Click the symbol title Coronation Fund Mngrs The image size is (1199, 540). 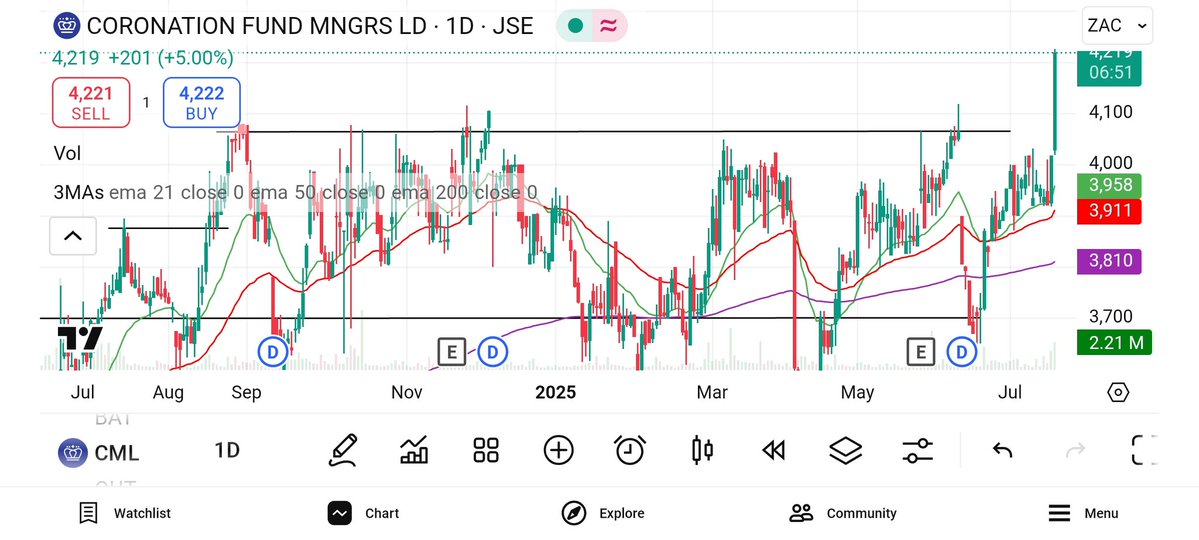310,26
